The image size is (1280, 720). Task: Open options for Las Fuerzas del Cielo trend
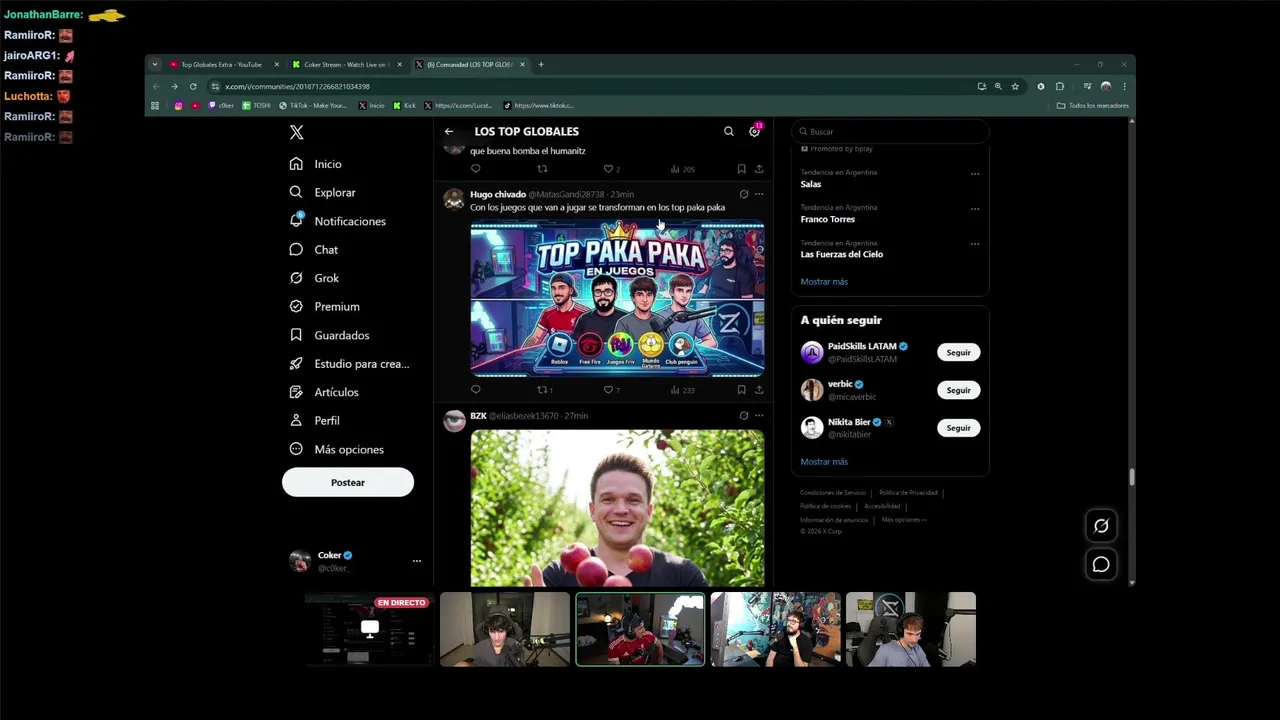click(x=975, y=244)
